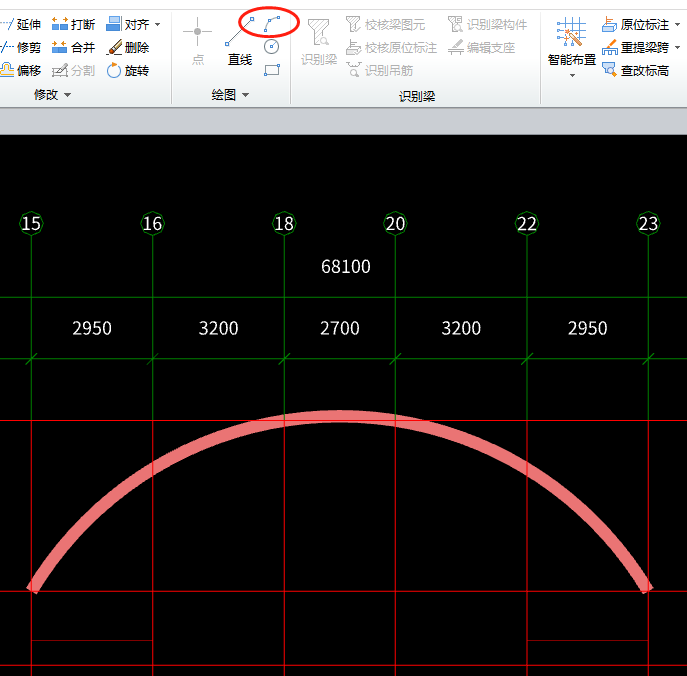Click the 3200 dimension between axes 20 and 22
687x676 pixels.
pyautogui.click(x=461, y=328)
